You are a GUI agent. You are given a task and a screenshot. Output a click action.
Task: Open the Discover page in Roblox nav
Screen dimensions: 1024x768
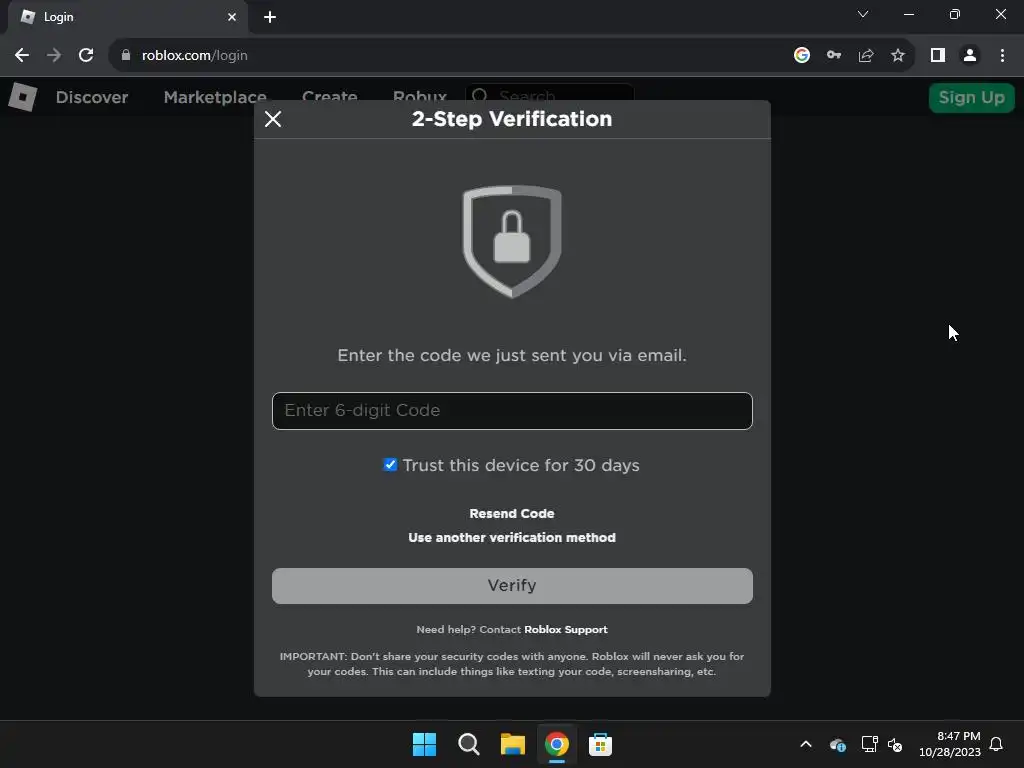tap(92, 97)
